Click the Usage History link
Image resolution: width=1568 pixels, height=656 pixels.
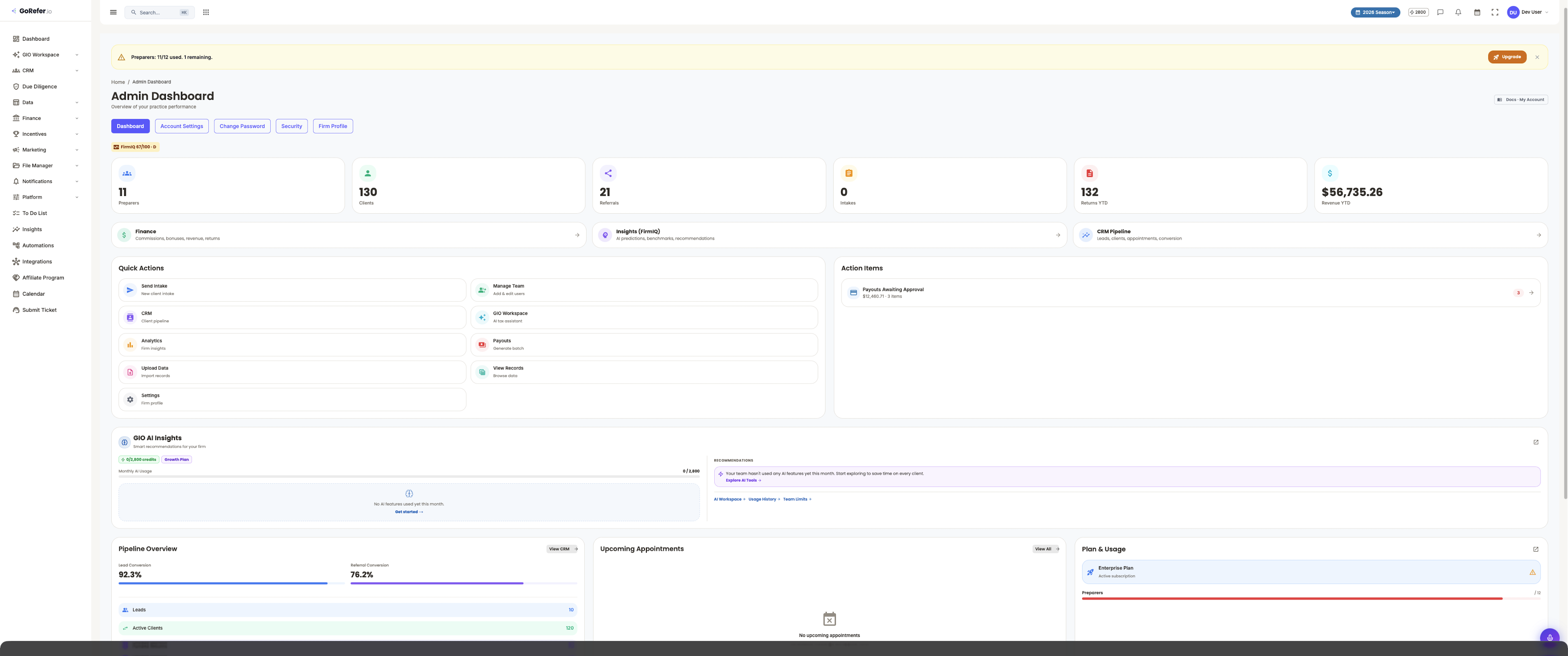click(764, 499)
